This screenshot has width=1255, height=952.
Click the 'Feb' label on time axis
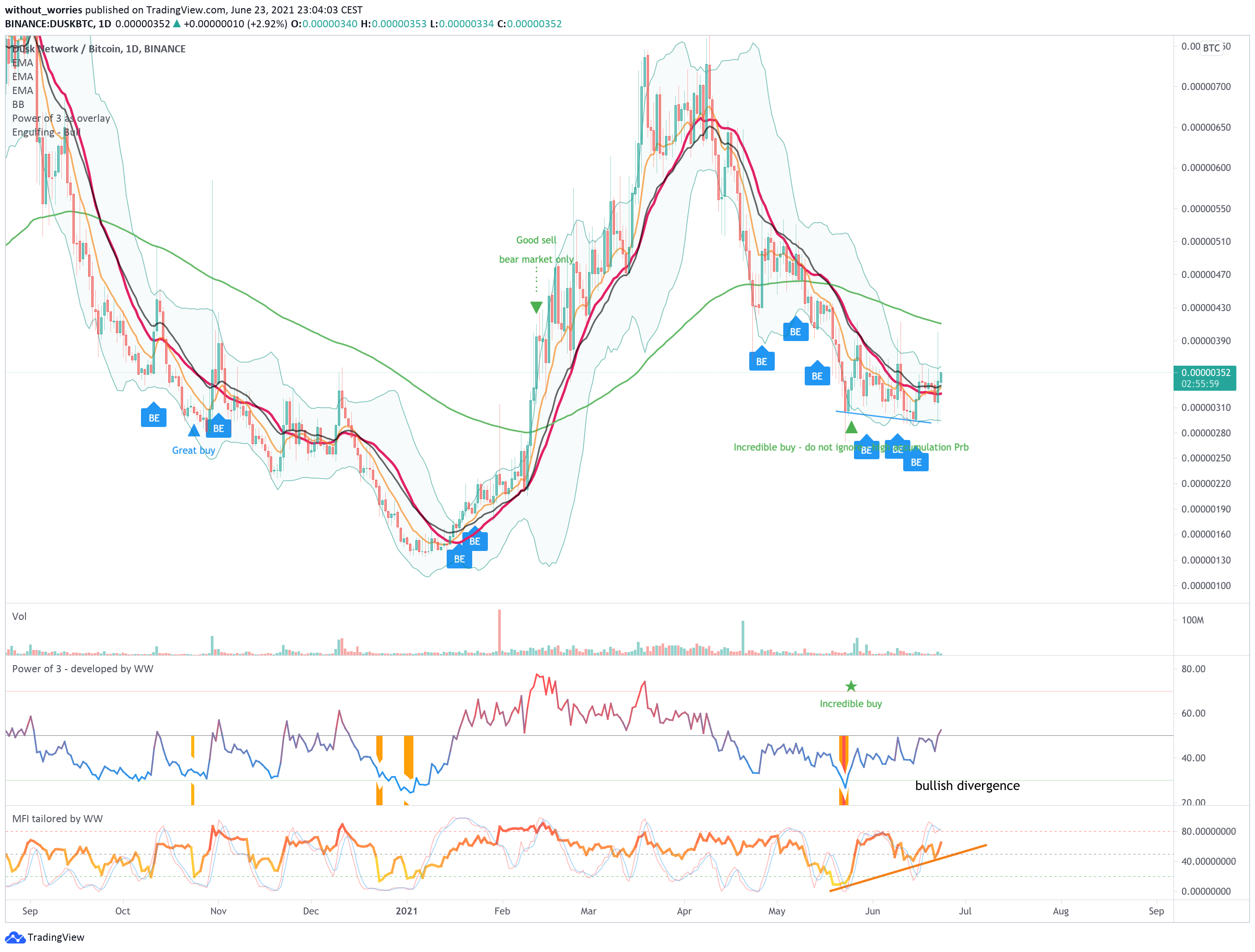tap(502, 911)
